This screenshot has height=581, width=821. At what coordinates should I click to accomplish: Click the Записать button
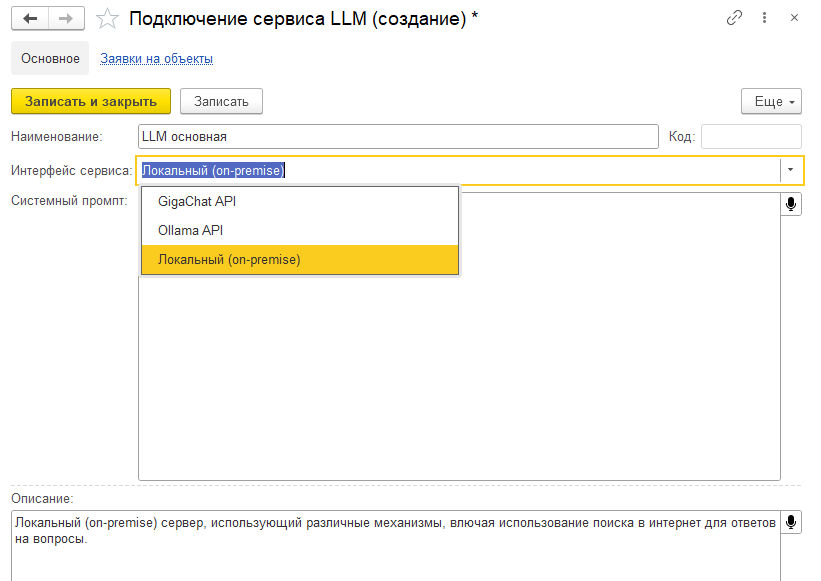(220, 100)
